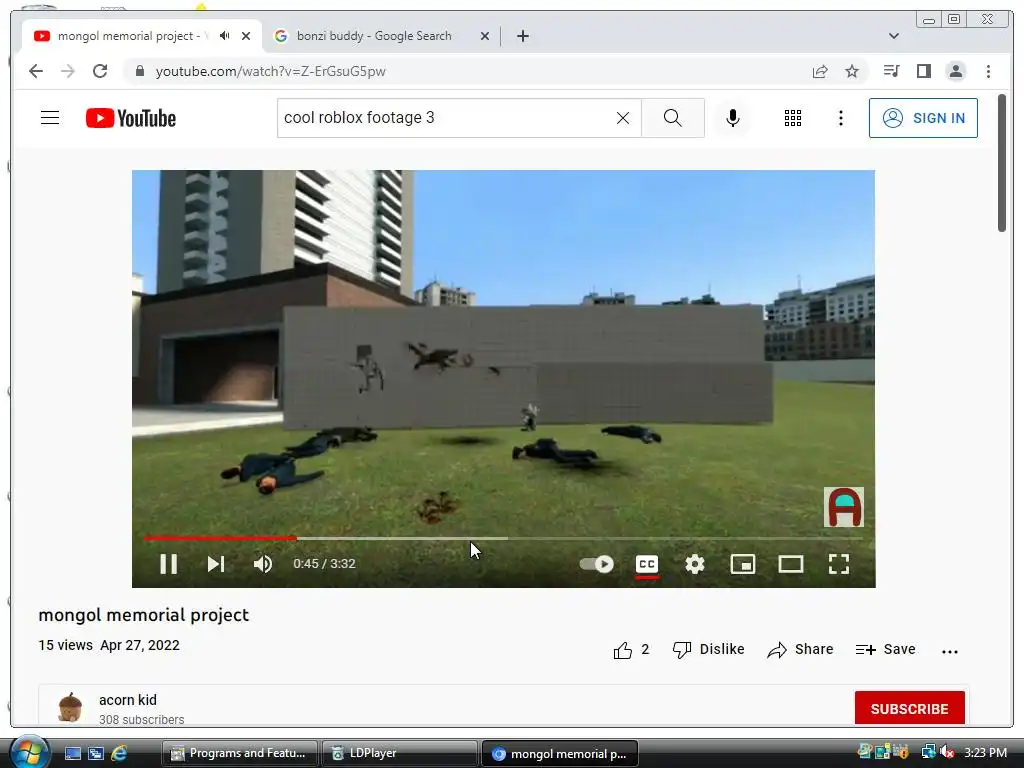Viewport: 1024px width, 768px height.
Task: Open the acorn kid channel name
Action: [128, 700]
